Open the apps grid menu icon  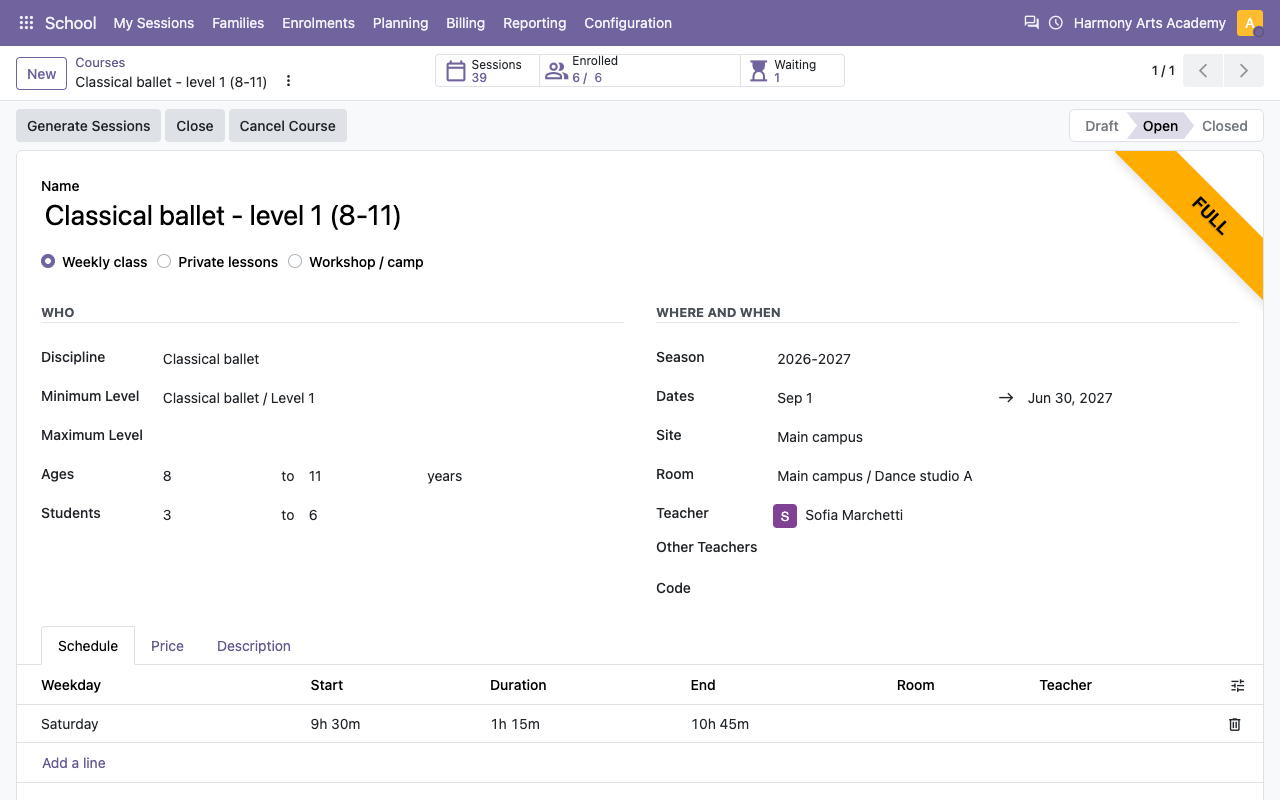27,22
